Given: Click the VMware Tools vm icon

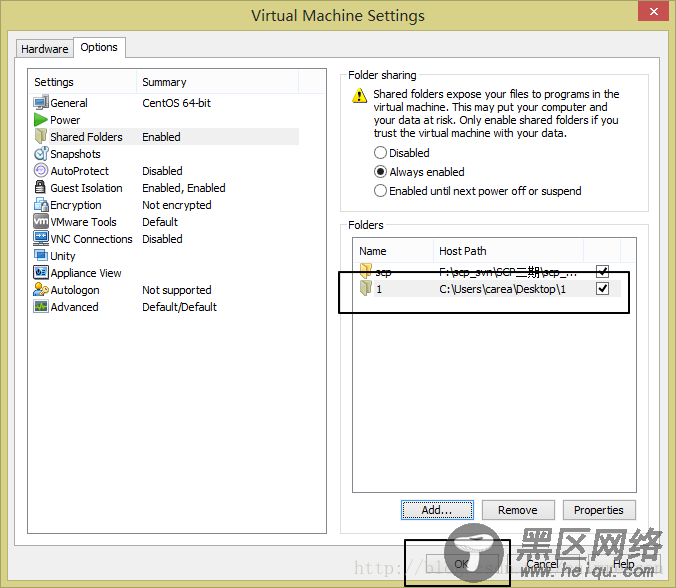Looking at the screenshot, I should (41, 221).
